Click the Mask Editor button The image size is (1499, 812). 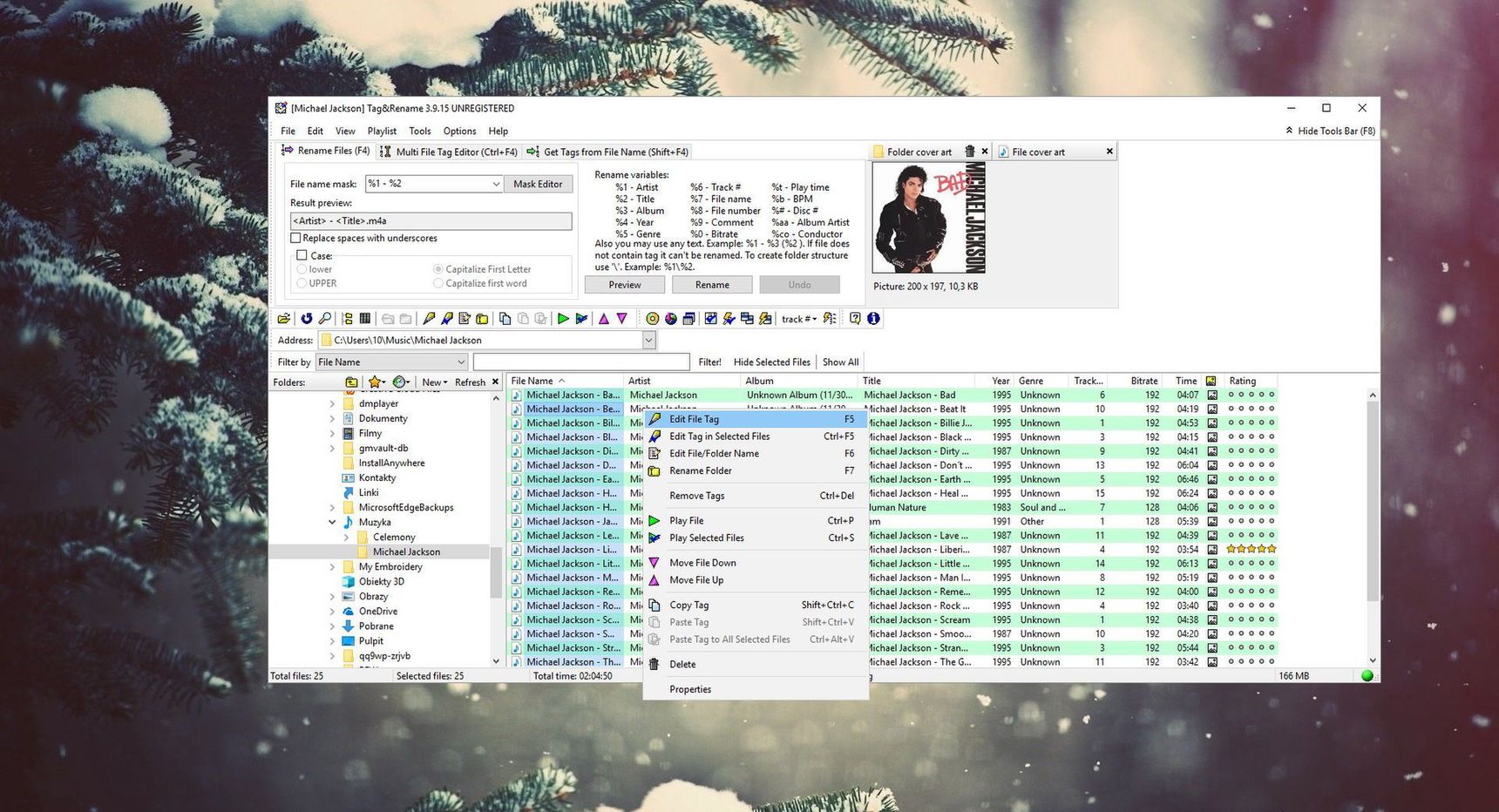point(538,184)
